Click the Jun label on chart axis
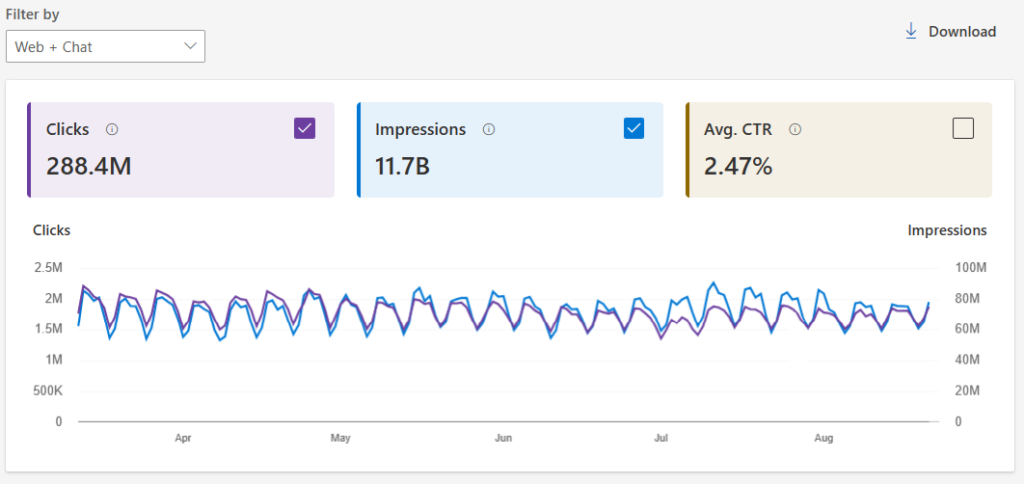Viewport: 1024px width, 484px height. point(503,438)
